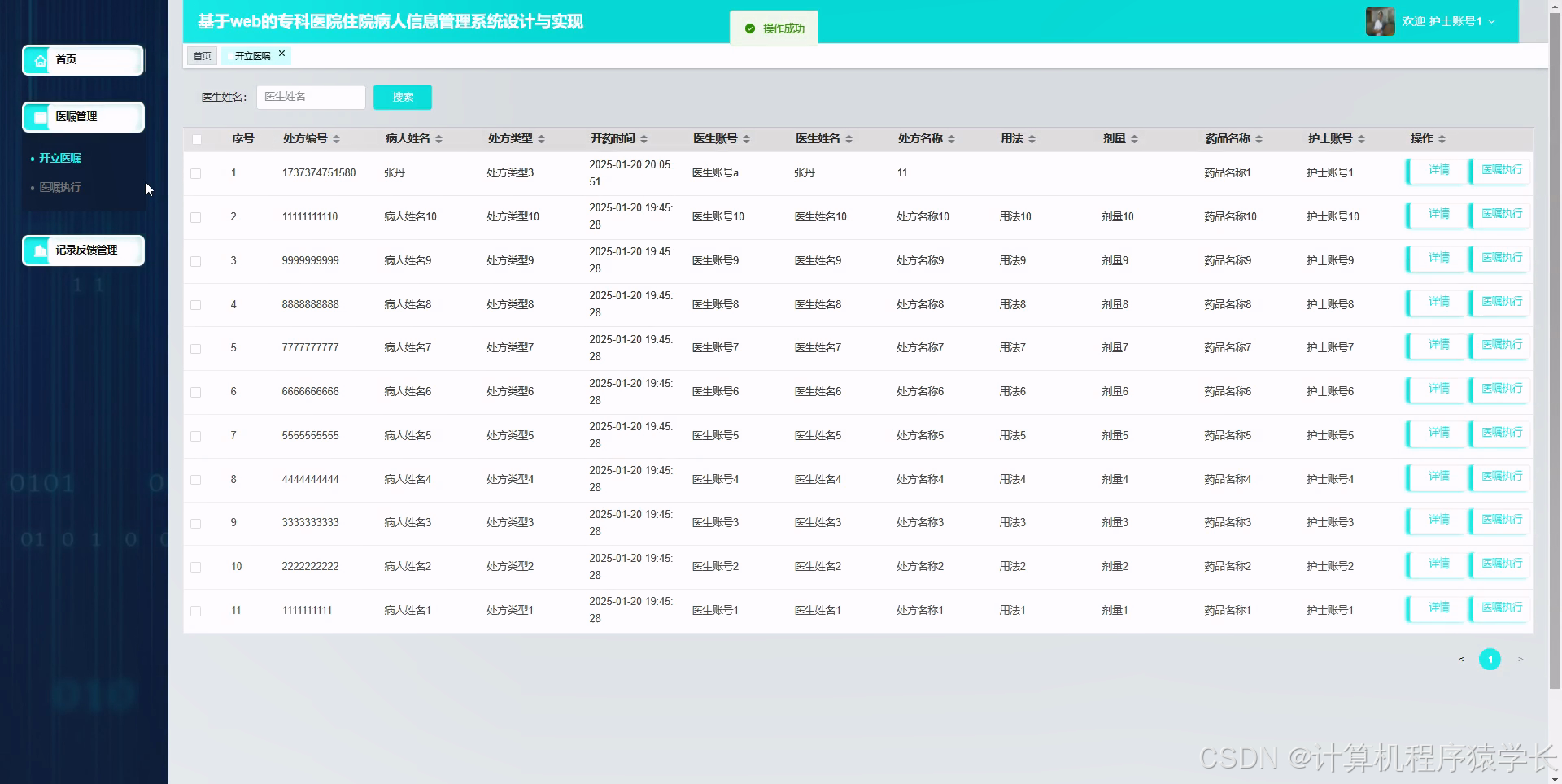Sort by 处方类型 column arrows
Image resolution: width=1562 pixels, height=784 pixels.
(x=541, y=139)
